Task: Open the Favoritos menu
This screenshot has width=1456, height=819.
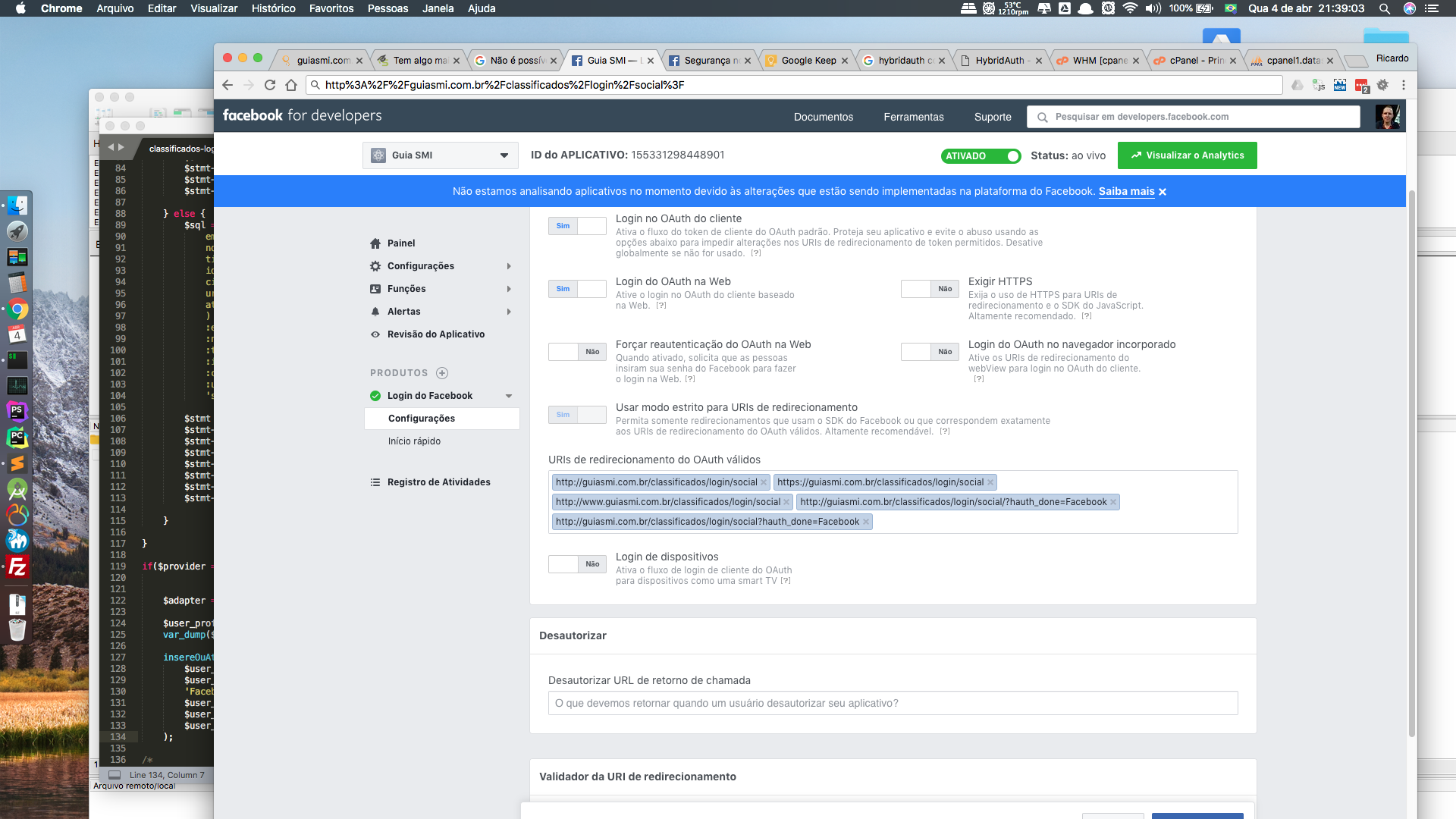Action: coord(331,8)
